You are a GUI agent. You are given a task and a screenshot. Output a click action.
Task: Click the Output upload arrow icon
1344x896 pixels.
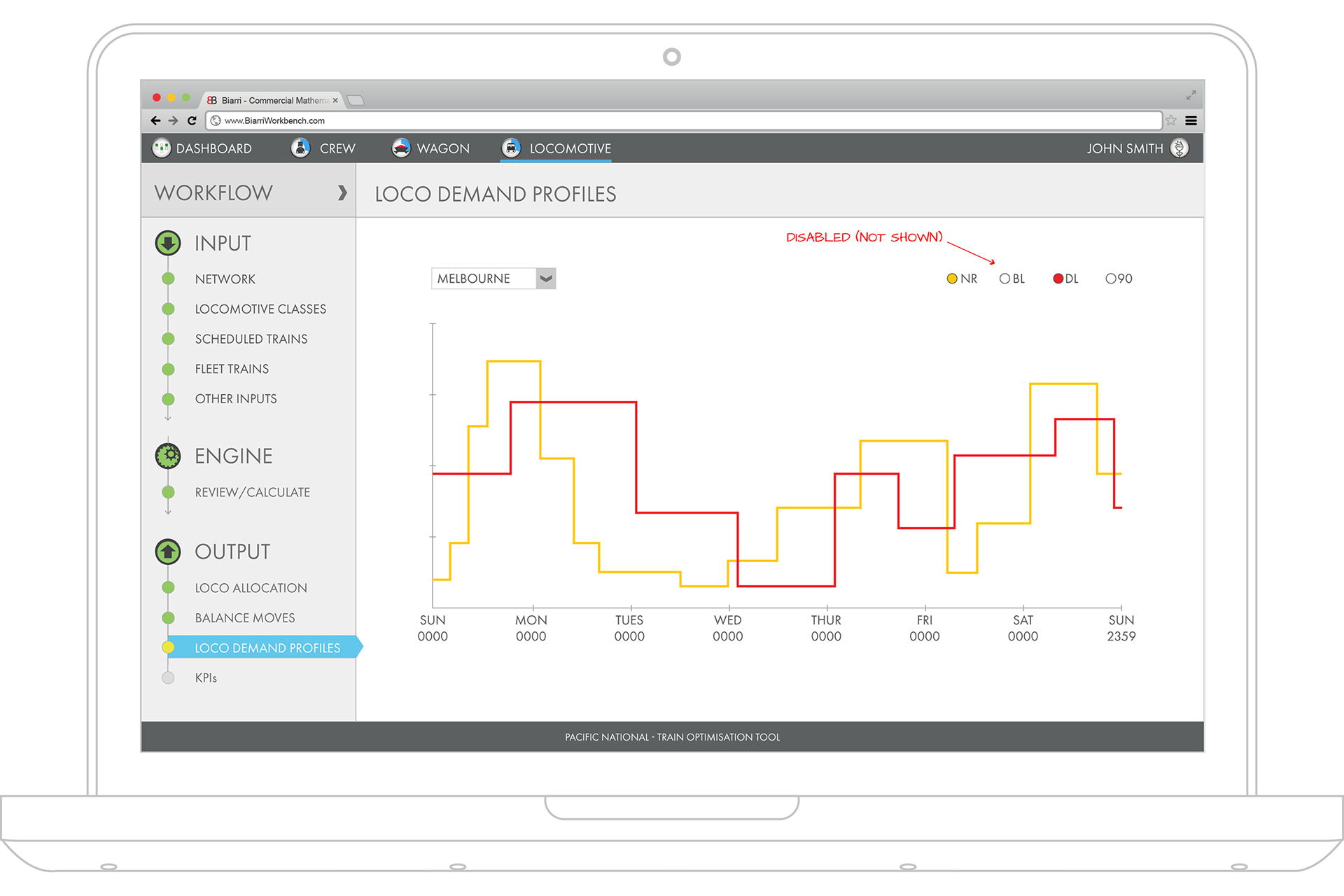(x=168, y=552)
